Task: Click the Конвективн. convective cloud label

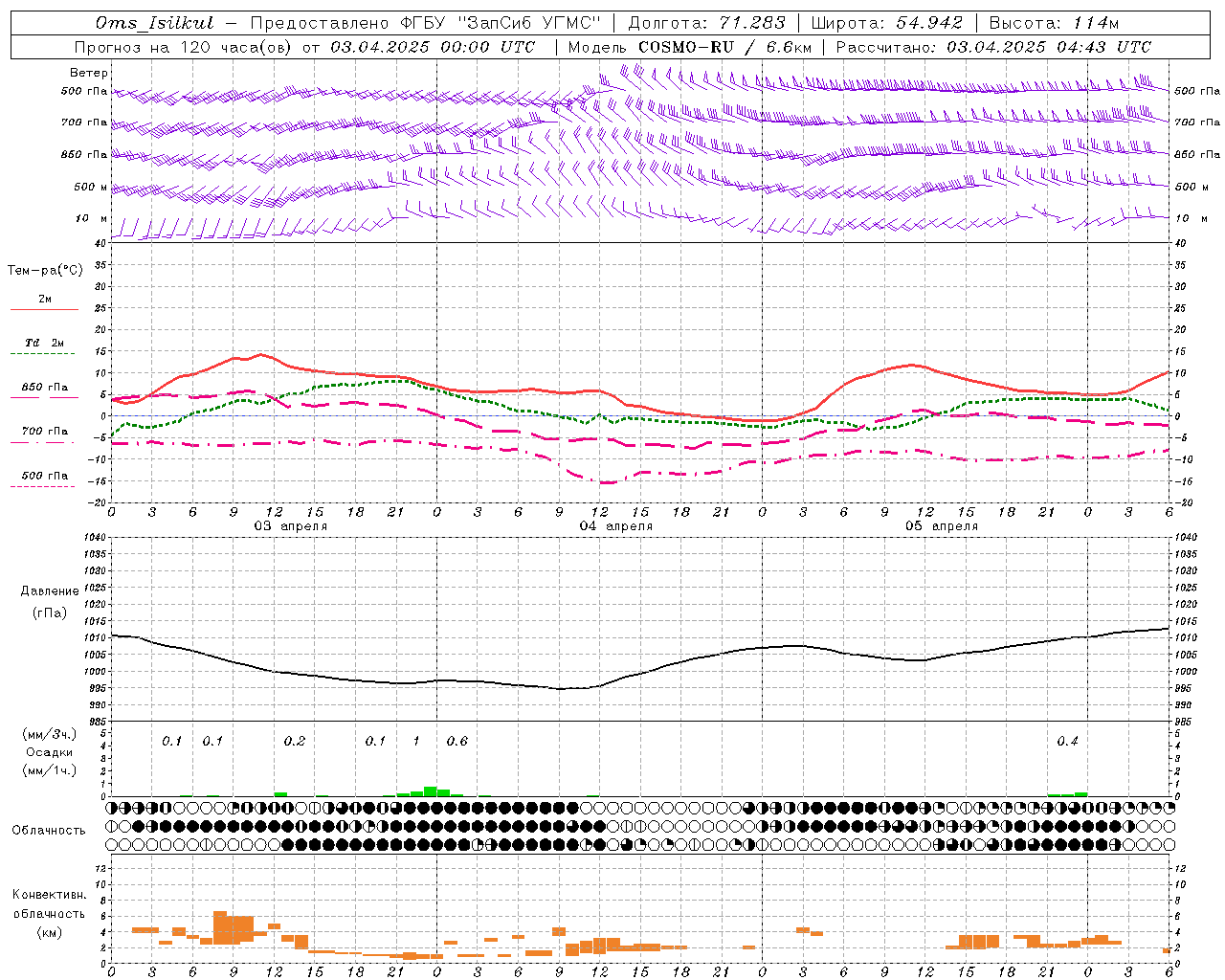Action: [x=50, y=895]
